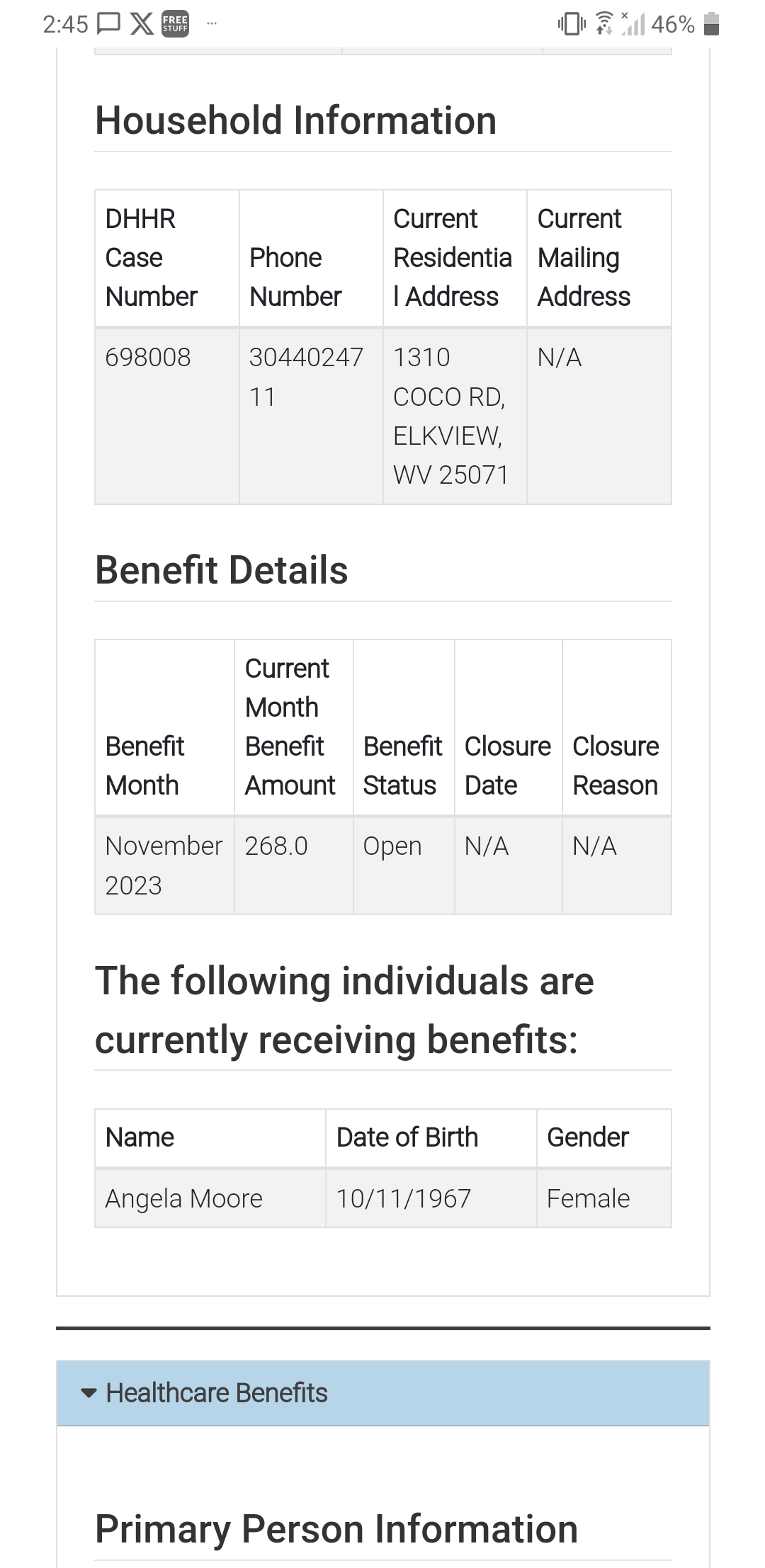The image size is (765, 1568).
Task: Collapse the Healthcare Benefits section
Action: [383, 1392]
